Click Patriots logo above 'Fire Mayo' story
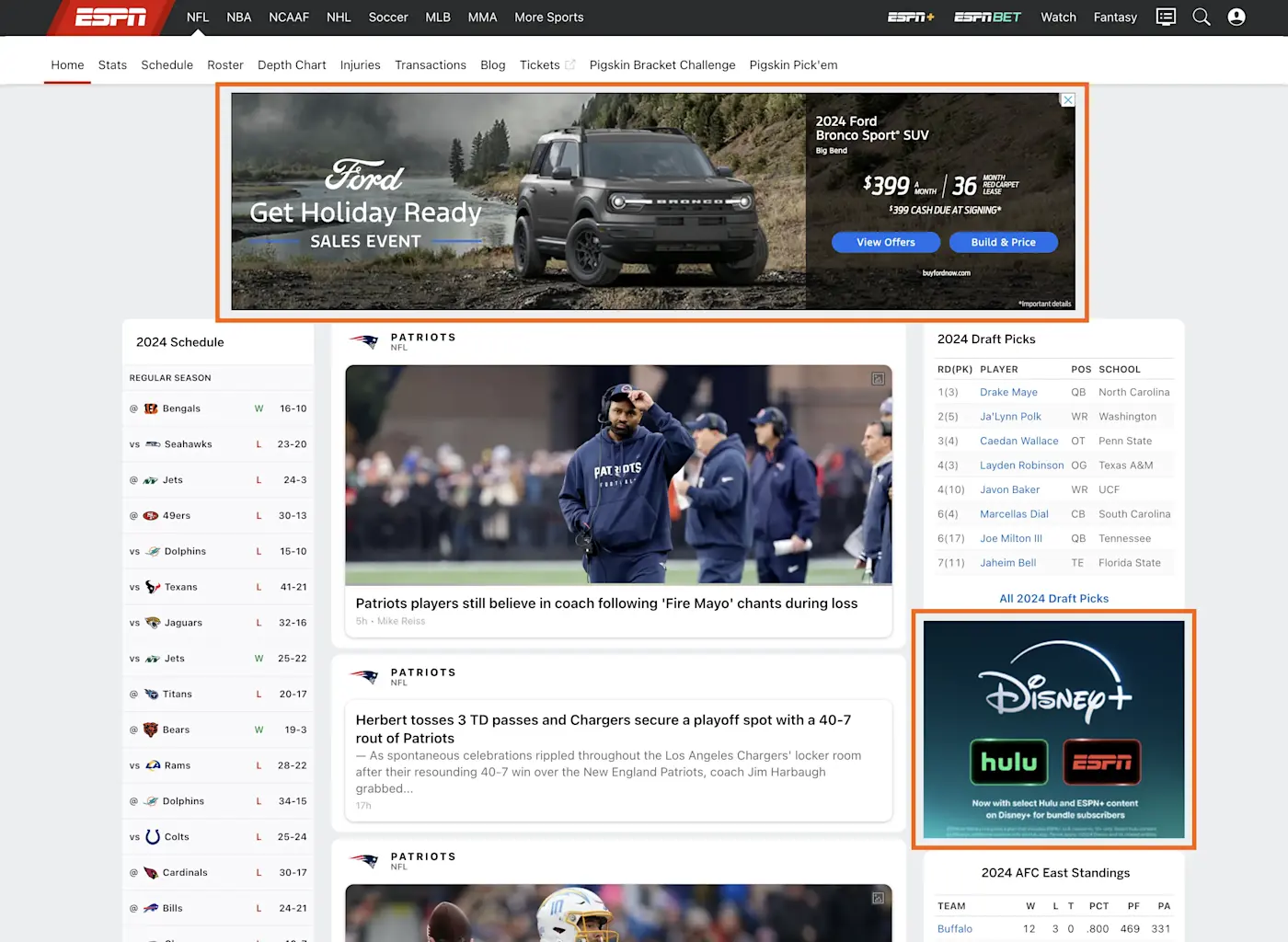 [x=365, y=341]
